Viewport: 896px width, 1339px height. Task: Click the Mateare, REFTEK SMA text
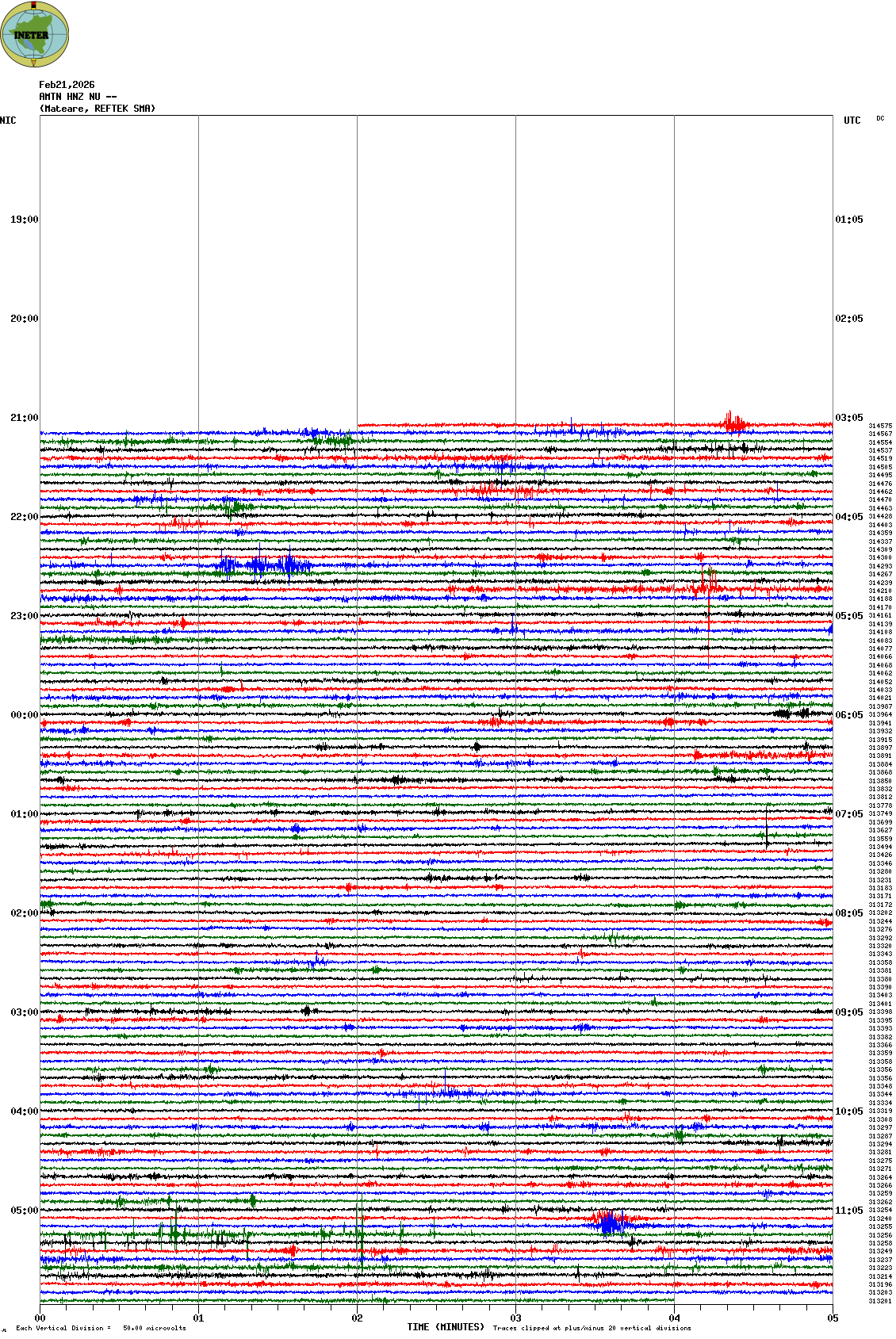pyautogui.click(x=98, y=109)
